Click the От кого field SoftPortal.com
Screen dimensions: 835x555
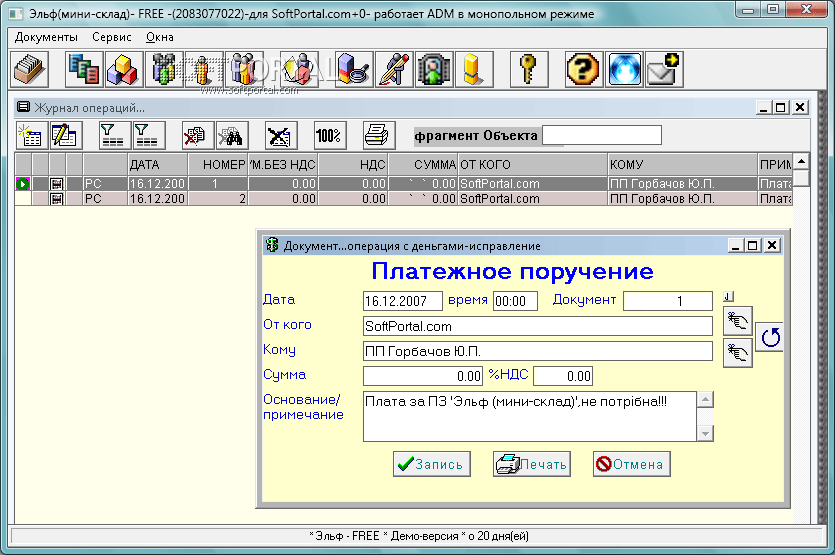coord(538,326)
